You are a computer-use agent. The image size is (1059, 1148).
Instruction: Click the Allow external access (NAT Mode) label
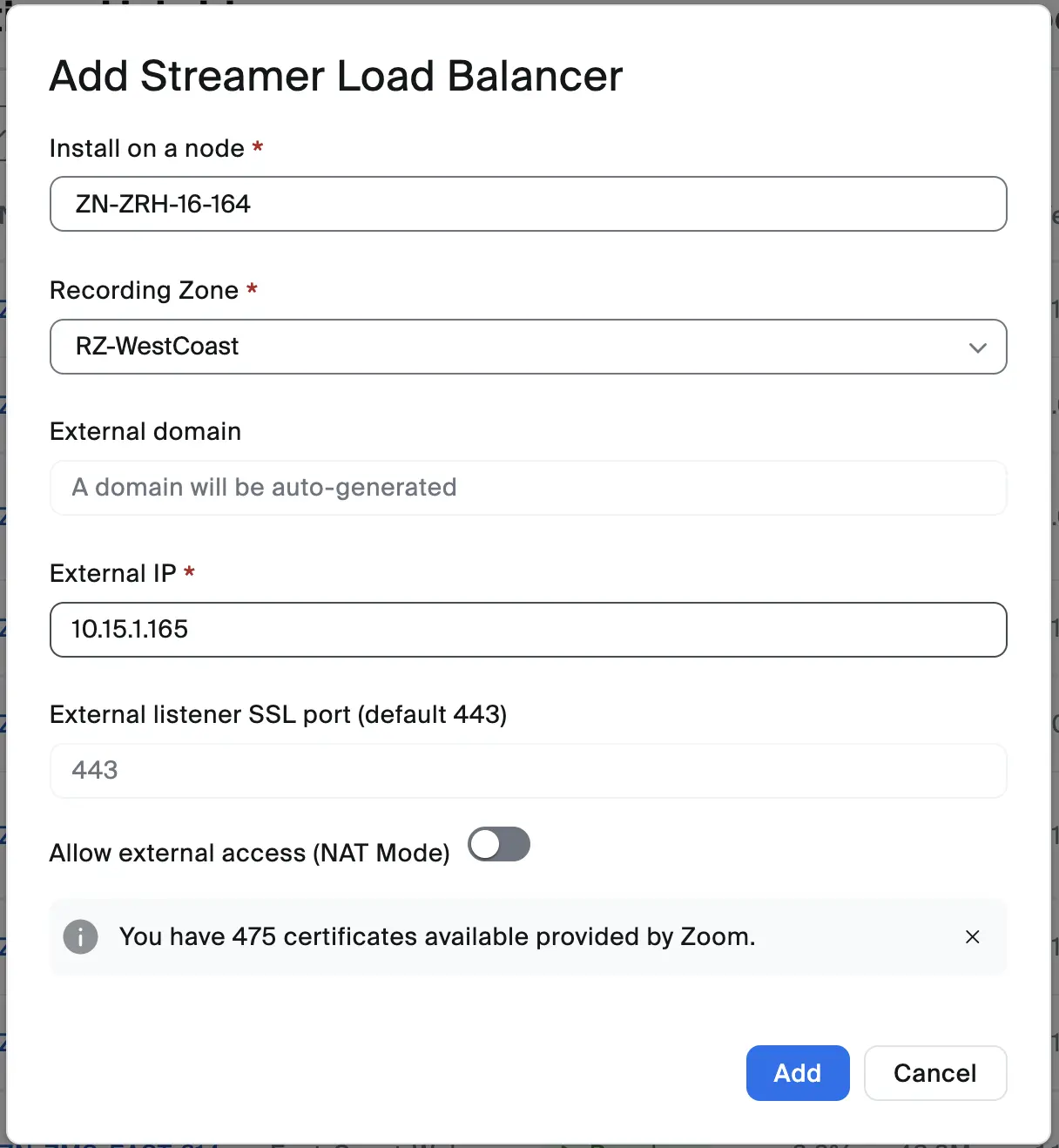point(250,853)
